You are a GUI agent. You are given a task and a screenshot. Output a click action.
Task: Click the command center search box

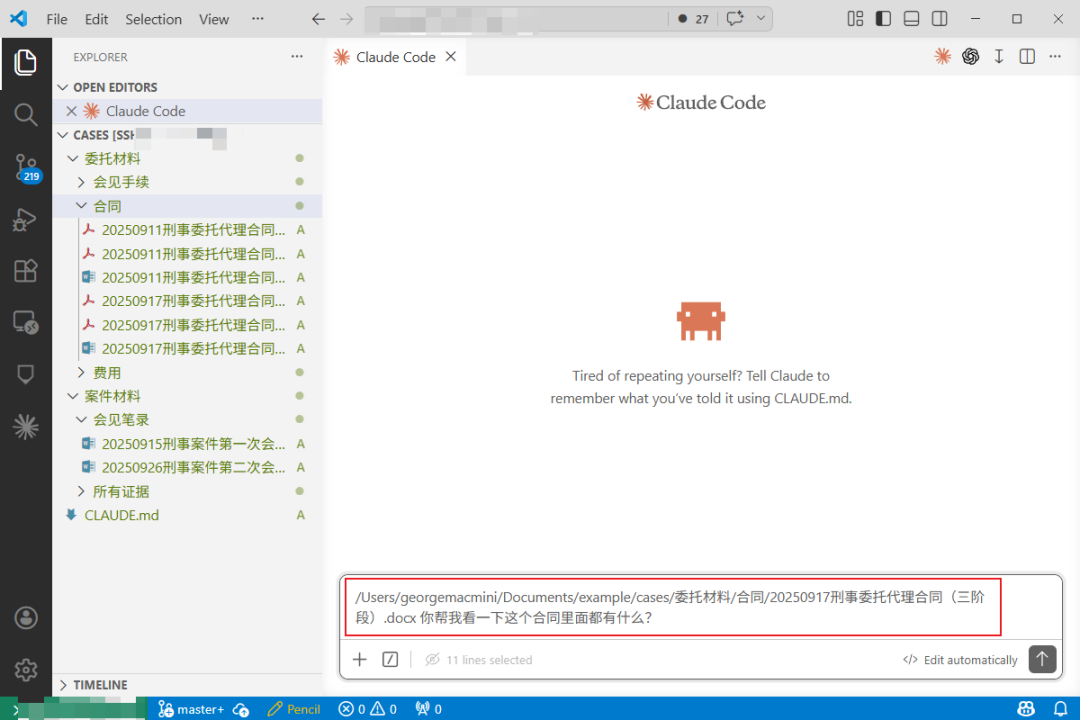[517, 19]
